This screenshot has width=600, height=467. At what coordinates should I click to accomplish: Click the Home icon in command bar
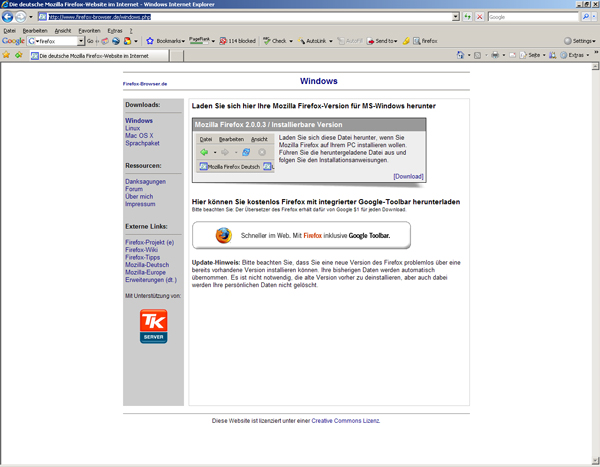click(x=460, y=55)
